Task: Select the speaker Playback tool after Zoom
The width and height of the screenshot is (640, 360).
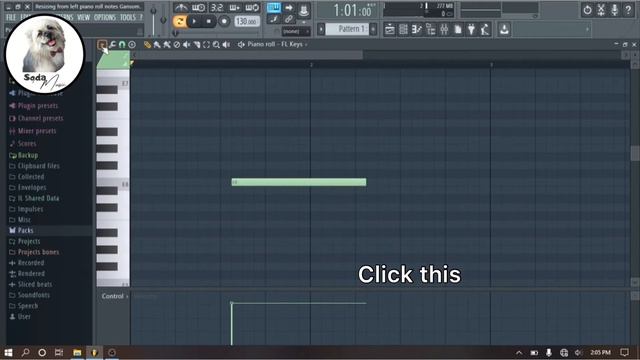Action: coord(226,44)
